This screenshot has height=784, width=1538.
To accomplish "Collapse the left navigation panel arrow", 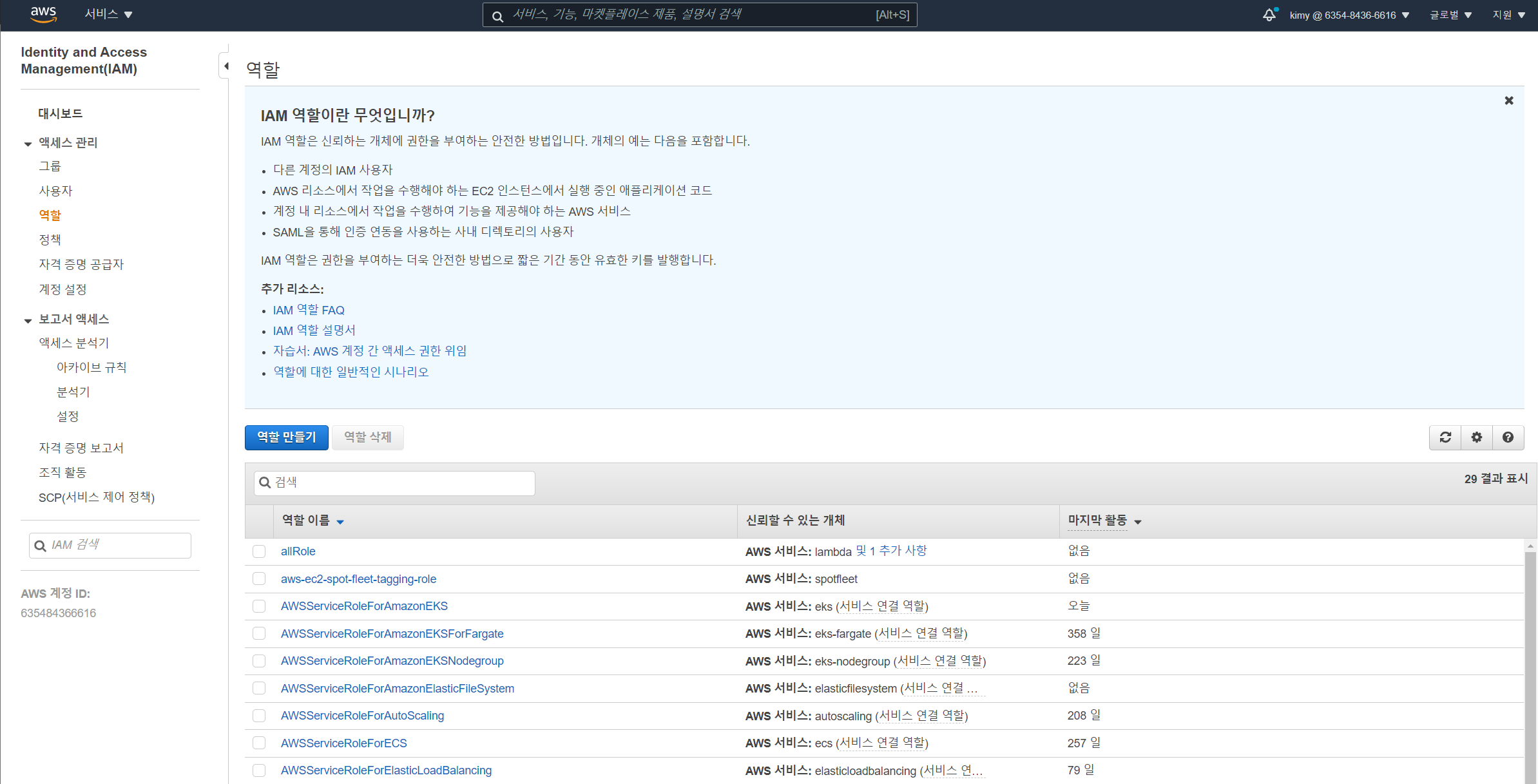I will [x=226, y=66].
